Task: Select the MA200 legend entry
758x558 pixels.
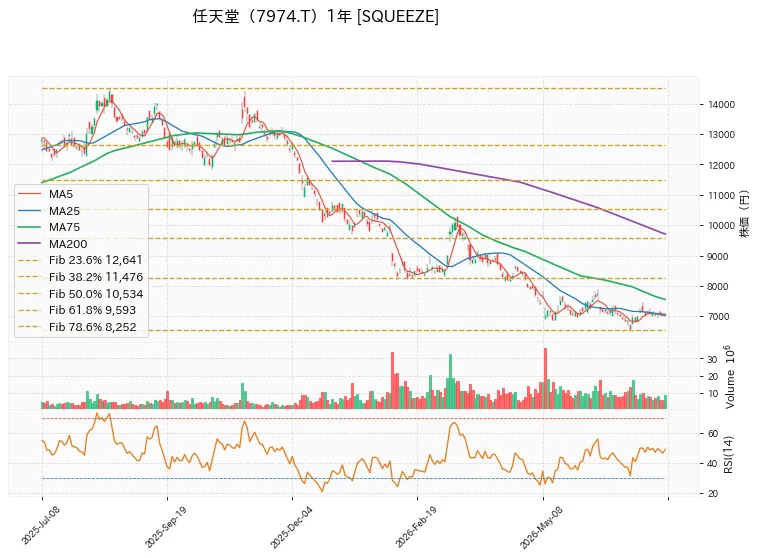Action: pyautogui.click(x=52, y=244)
